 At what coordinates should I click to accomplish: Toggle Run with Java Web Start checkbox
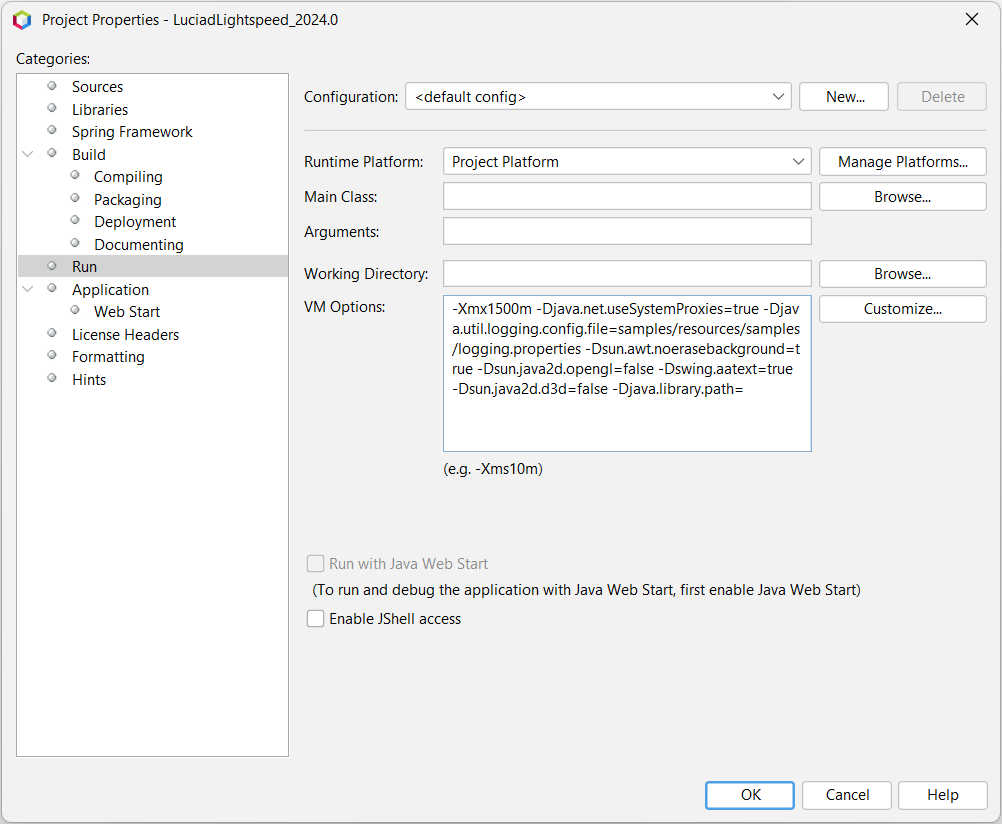[315, 564]
